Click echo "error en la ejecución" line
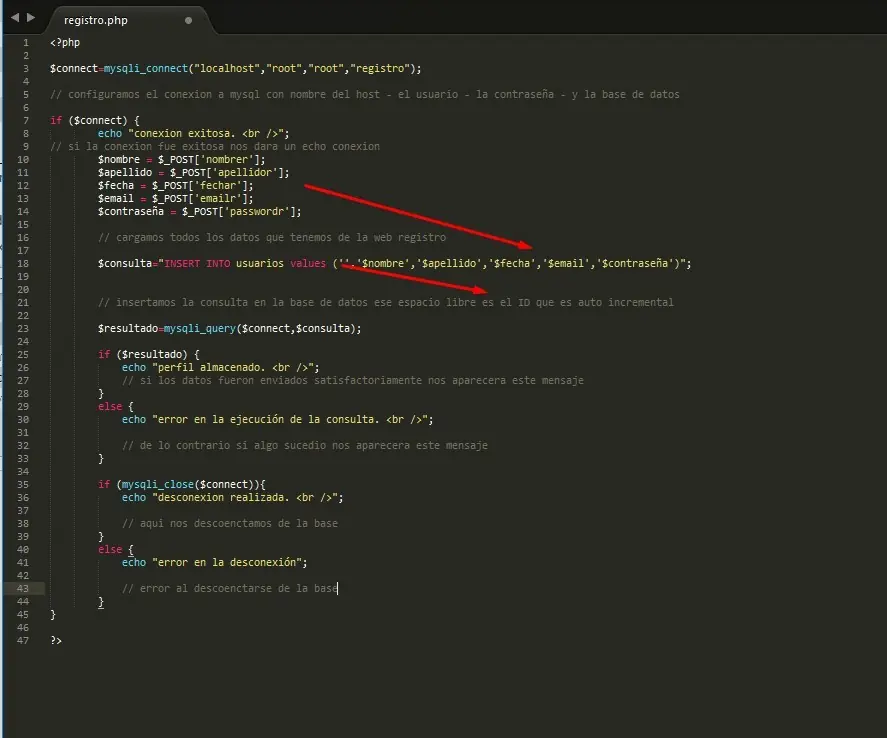The image size is (887, 738). (x=277, y=420)
